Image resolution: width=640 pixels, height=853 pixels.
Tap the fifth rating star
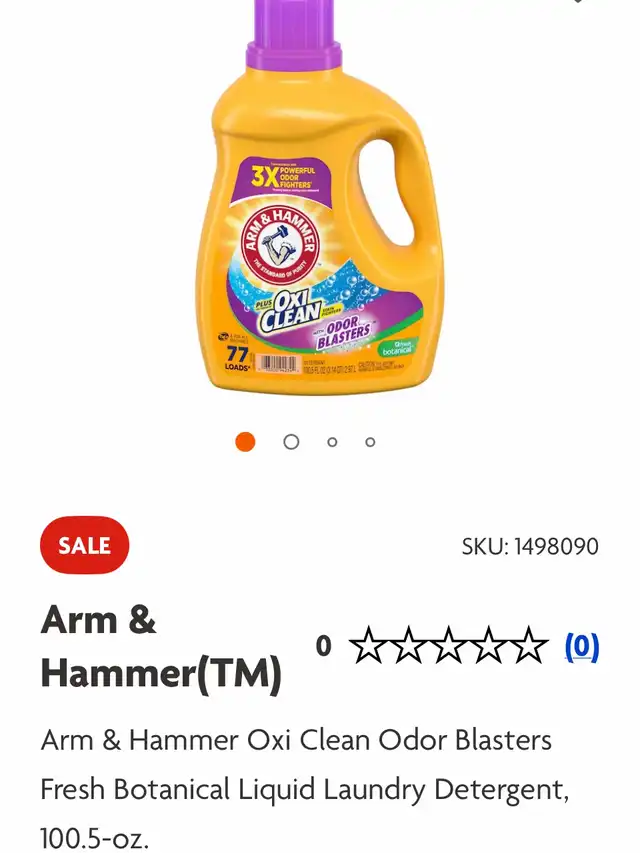[528, 645]
